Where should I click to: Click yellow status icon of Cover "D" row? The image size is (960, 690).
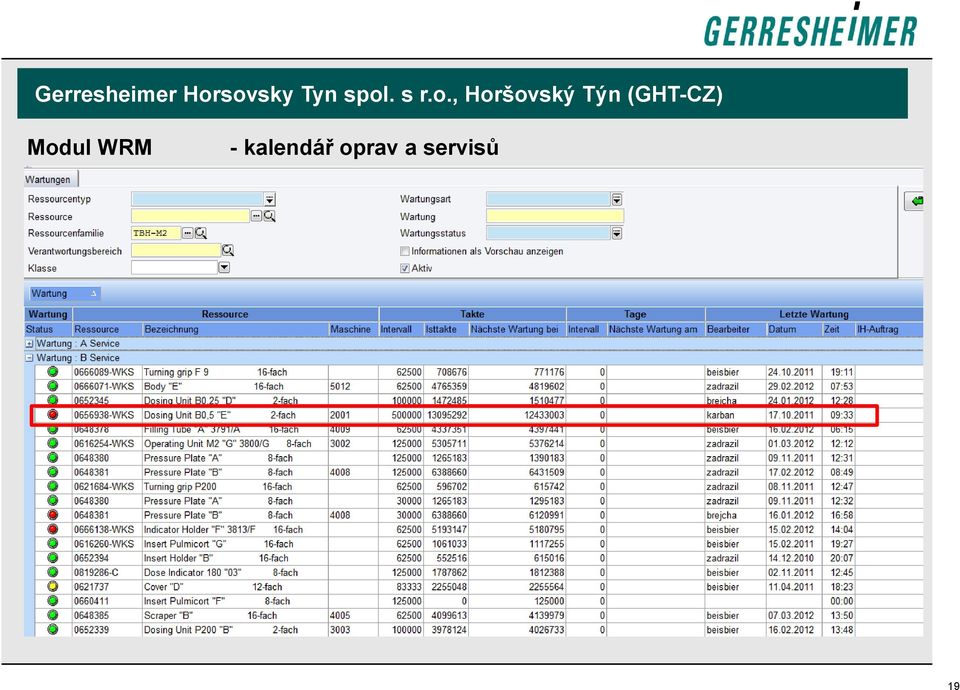pyautogui.click(x=53, y=587)
